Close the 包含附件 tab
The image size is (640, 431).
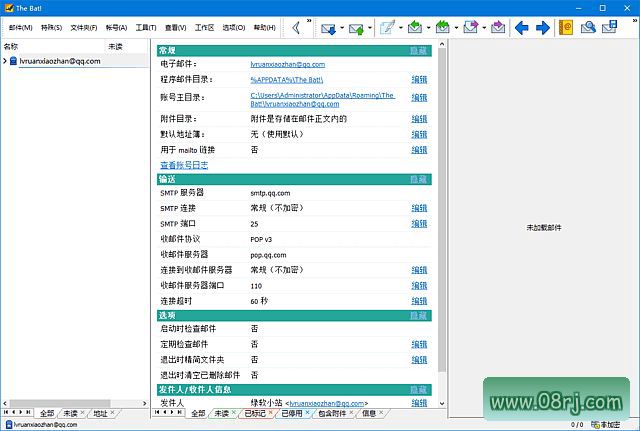(351, 413)
